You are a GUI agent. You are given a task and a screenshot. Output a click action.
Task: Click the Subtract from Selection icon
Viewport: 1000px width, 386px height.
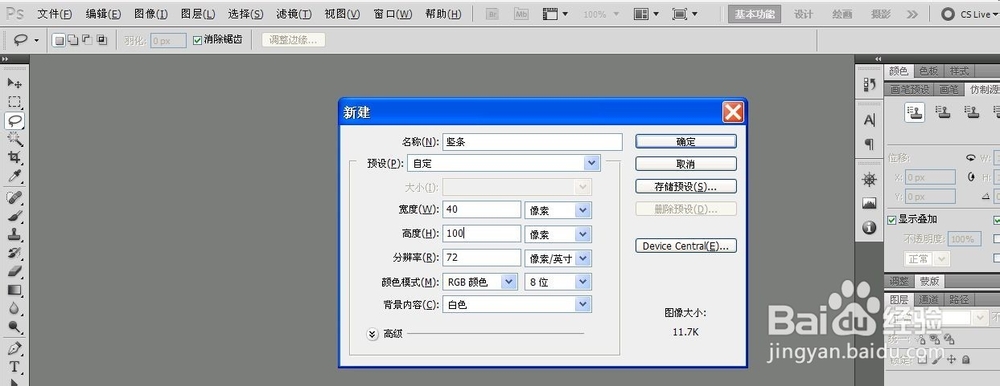point(87,40)
